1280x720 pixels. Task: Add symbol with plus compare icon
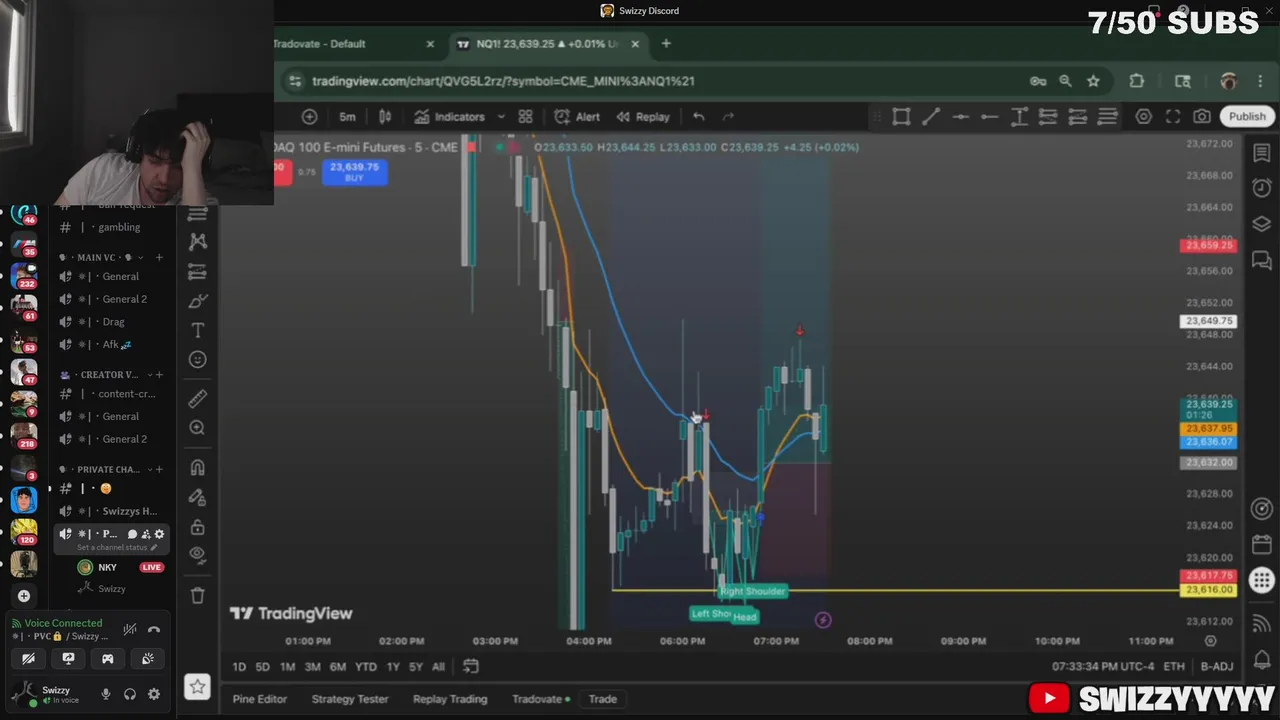point(309,117)
